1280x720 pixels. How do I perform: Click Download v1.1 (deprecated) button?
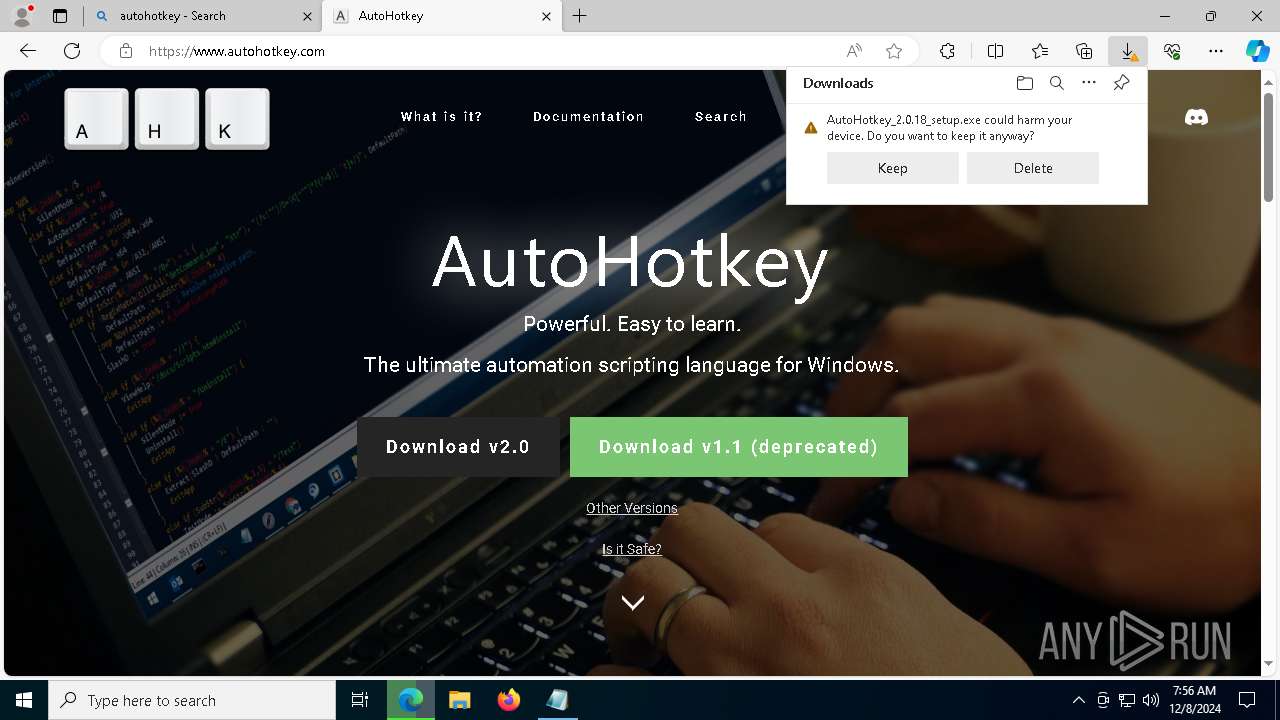(739, 447)
